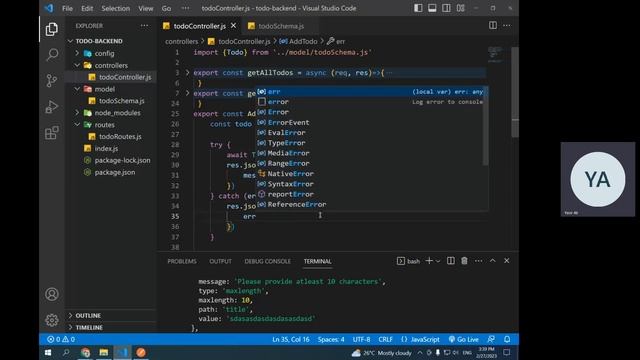Open the Manage gear settings icon

click(x=52, y=320)
